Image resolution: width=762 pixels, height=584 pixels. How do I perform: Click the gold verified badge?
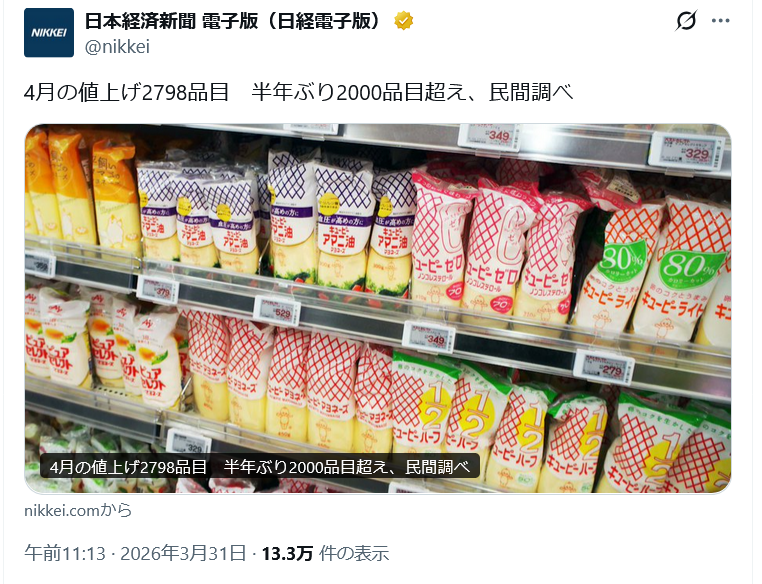(x=403, y=21)
